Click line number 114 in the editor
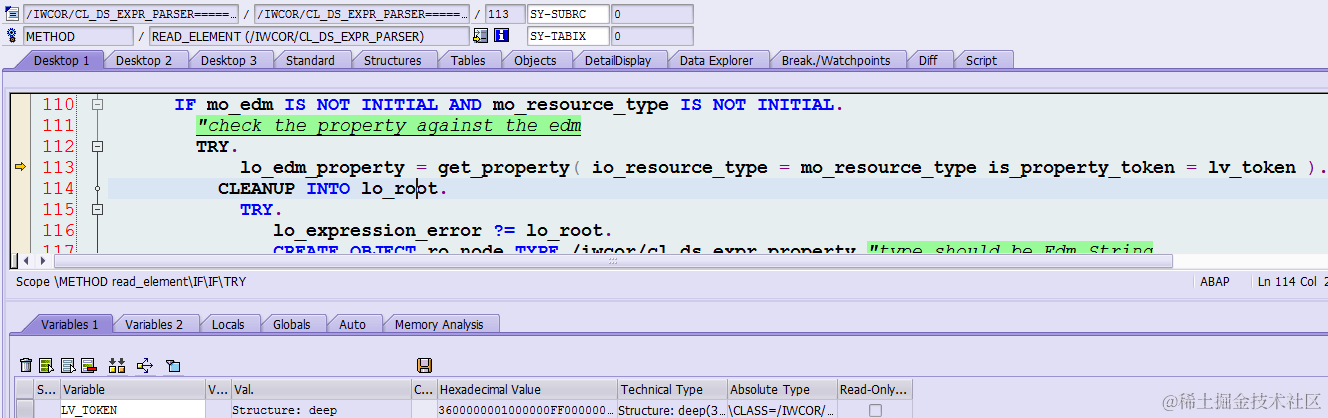 [58, 189]
